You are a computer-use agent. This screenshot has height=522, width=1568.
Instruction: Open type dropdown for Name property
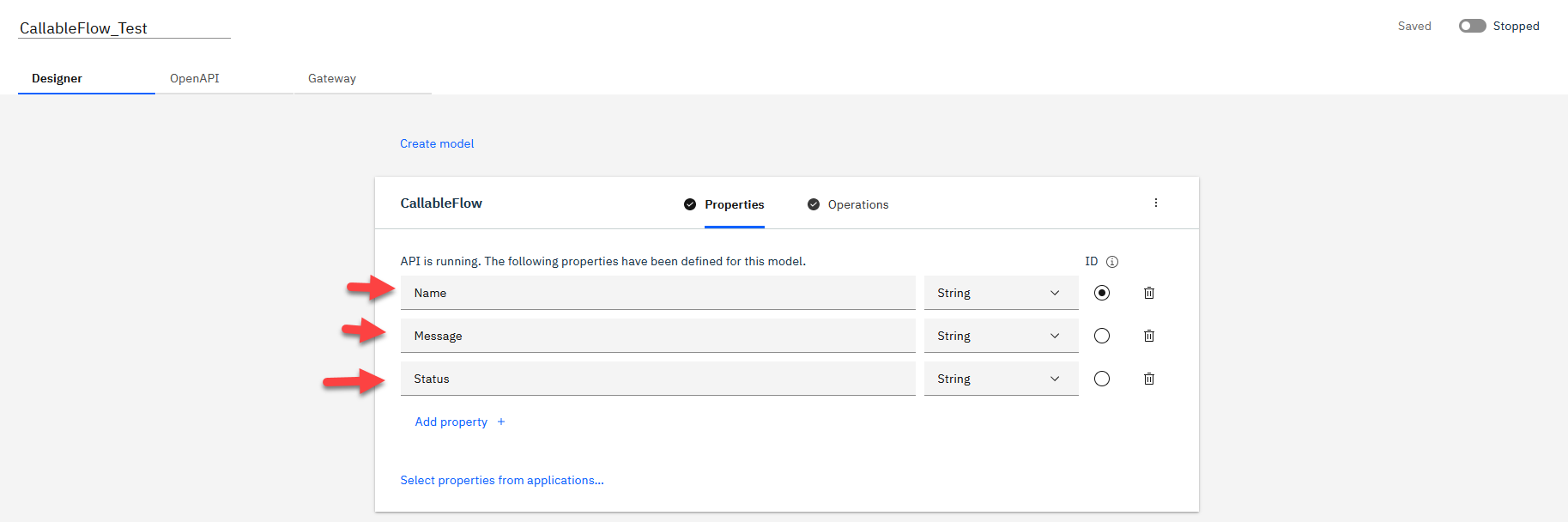(1001, 293)
